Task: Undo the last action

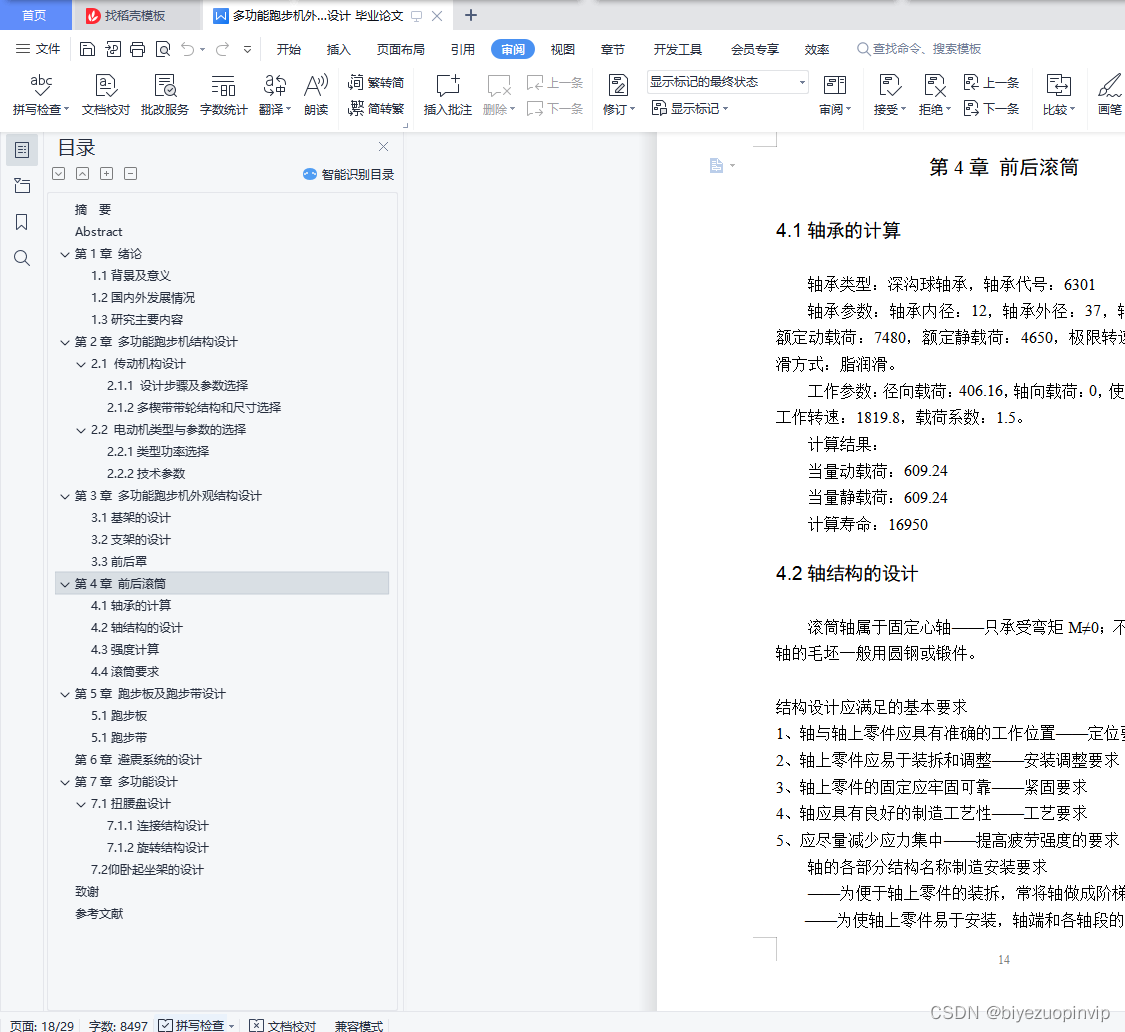Action: click(188, 49)
